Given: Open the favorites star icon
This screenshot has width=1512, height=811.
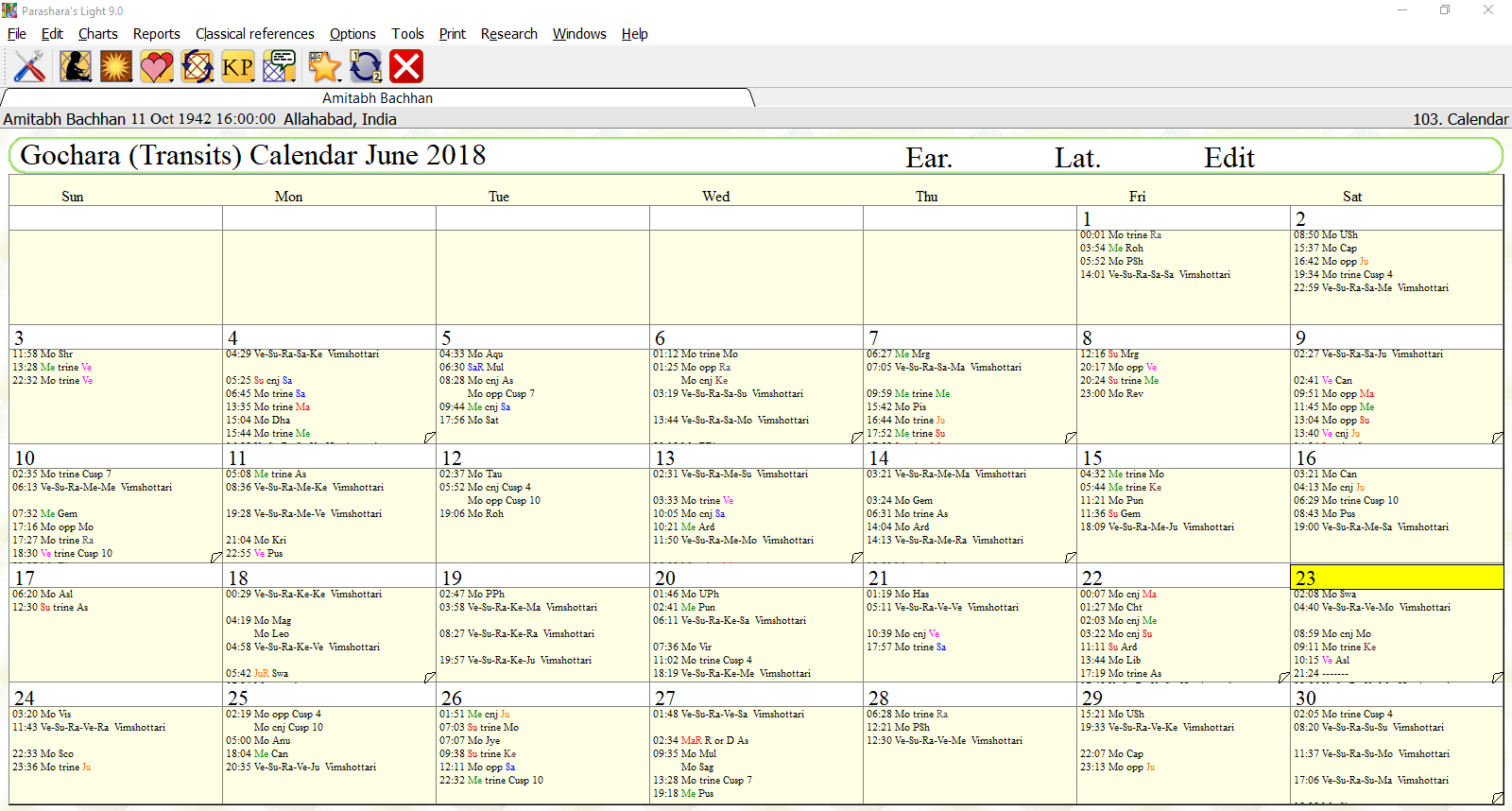Looking at the screenshot, I should [324, 66].
